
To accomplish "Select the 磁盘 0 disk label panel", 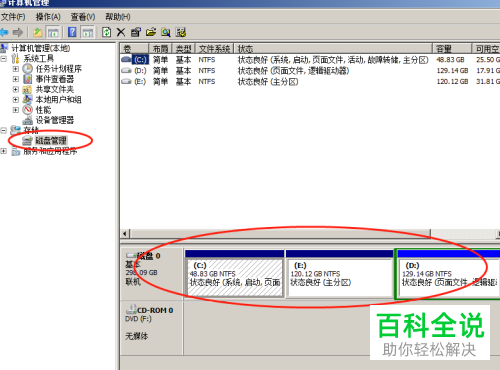I will point(152,273).
